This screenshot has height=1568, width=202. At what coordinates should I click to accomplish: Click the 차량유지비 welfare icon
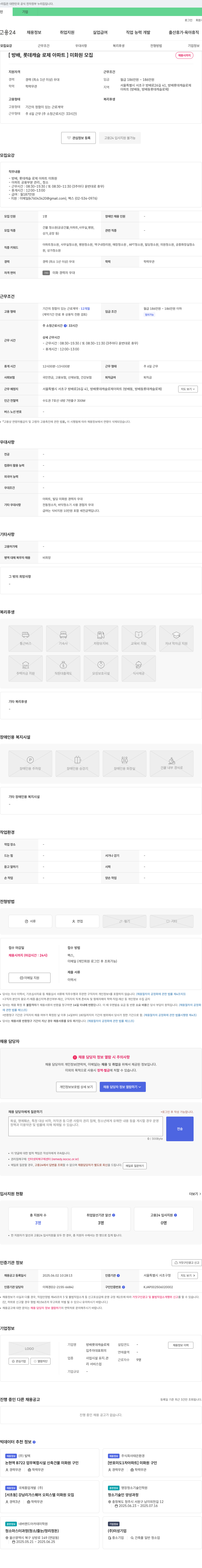coord(101,639)
